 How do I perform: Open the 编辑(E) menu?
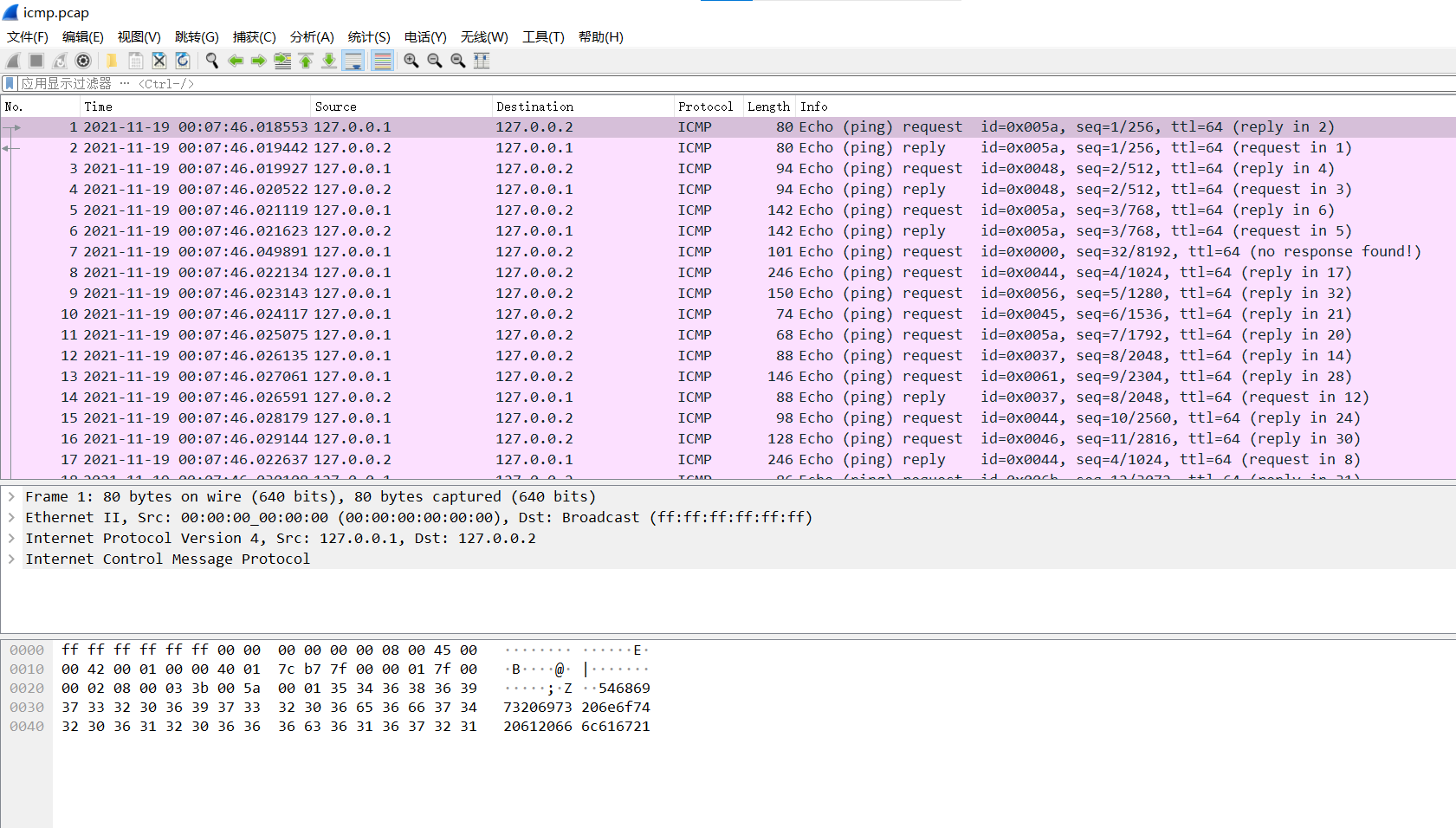[x=83, y=37]
